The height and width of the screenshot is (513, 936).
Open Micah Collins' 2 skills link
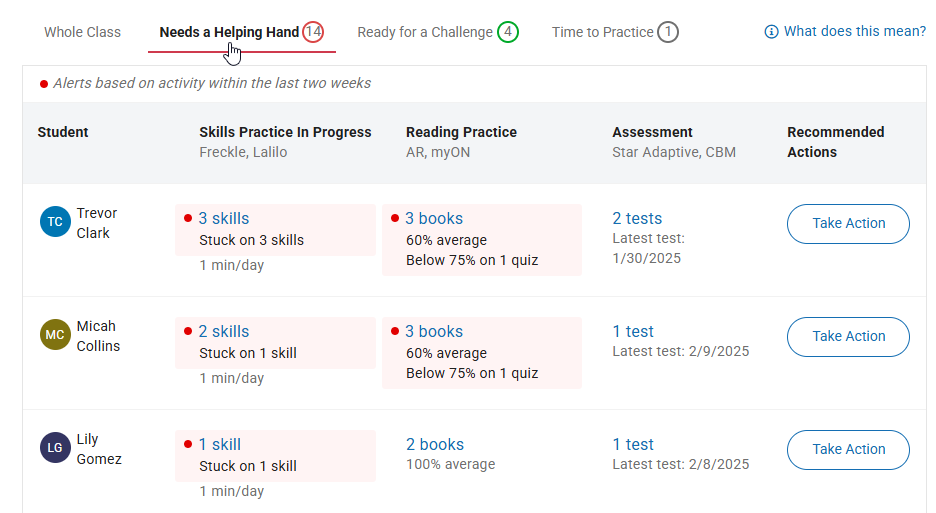pos(224,331)
